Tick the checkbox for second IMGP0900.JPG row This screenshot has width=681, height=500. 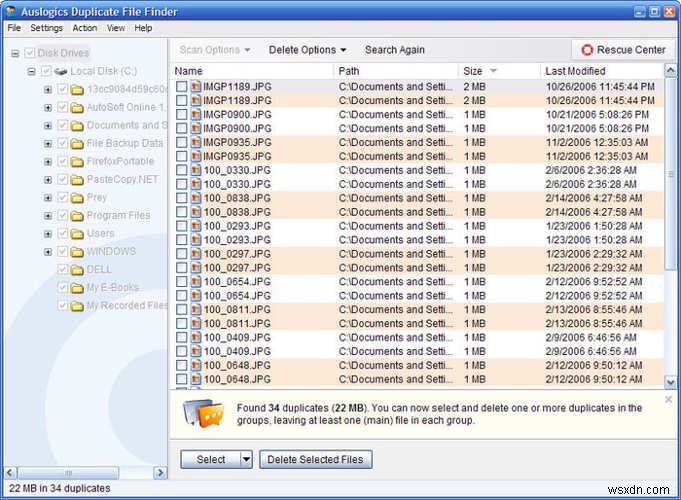(x=182, y=128)
